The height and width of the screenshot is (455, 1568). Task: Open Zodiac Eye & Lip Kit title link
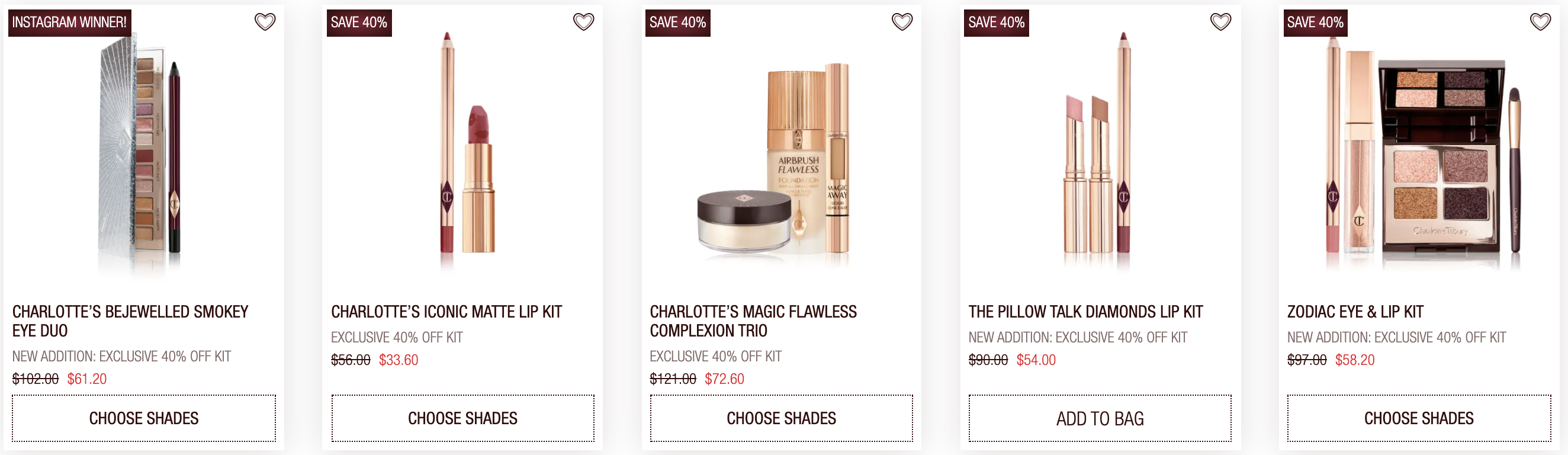pyautogui.click(x=1355, y=312)
